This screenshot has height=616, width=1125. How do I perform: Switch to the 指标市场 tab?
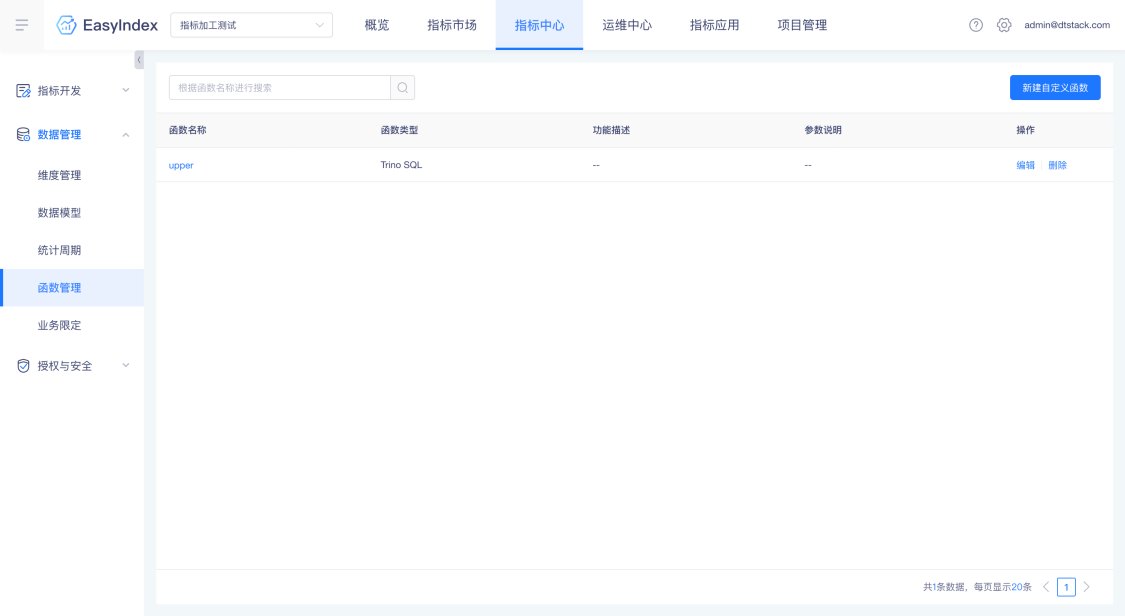[x=452, y=25]
